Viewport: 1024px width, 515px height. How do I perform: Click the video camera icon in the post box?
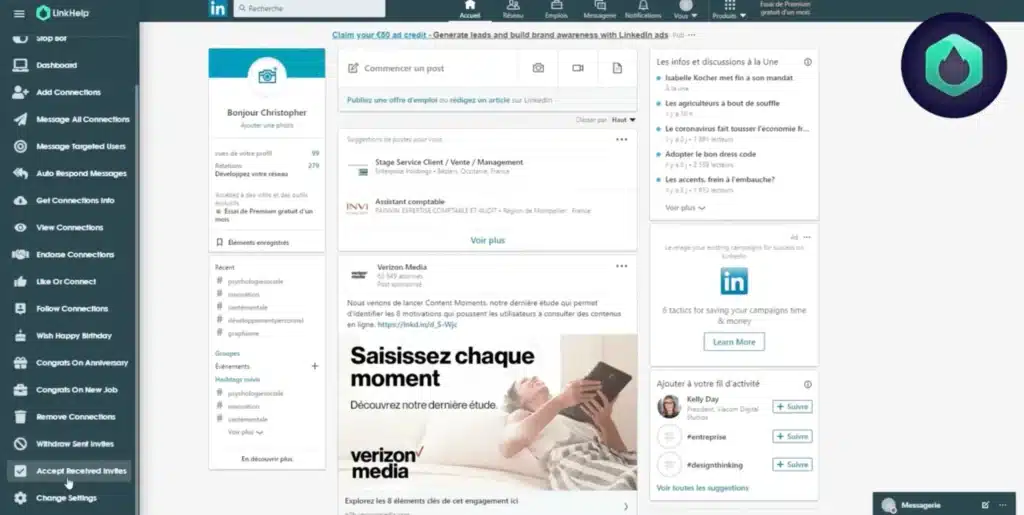click(578, 68)
